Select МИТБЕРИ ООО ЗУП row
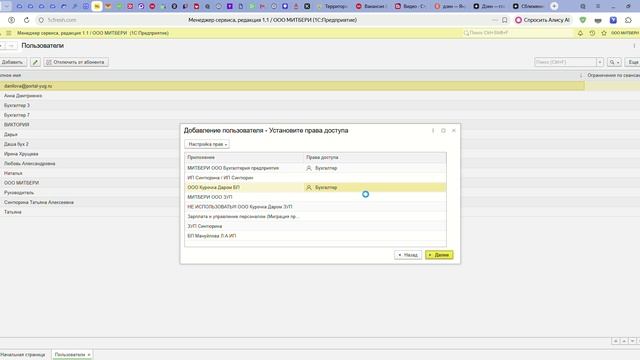 [315, 197]
